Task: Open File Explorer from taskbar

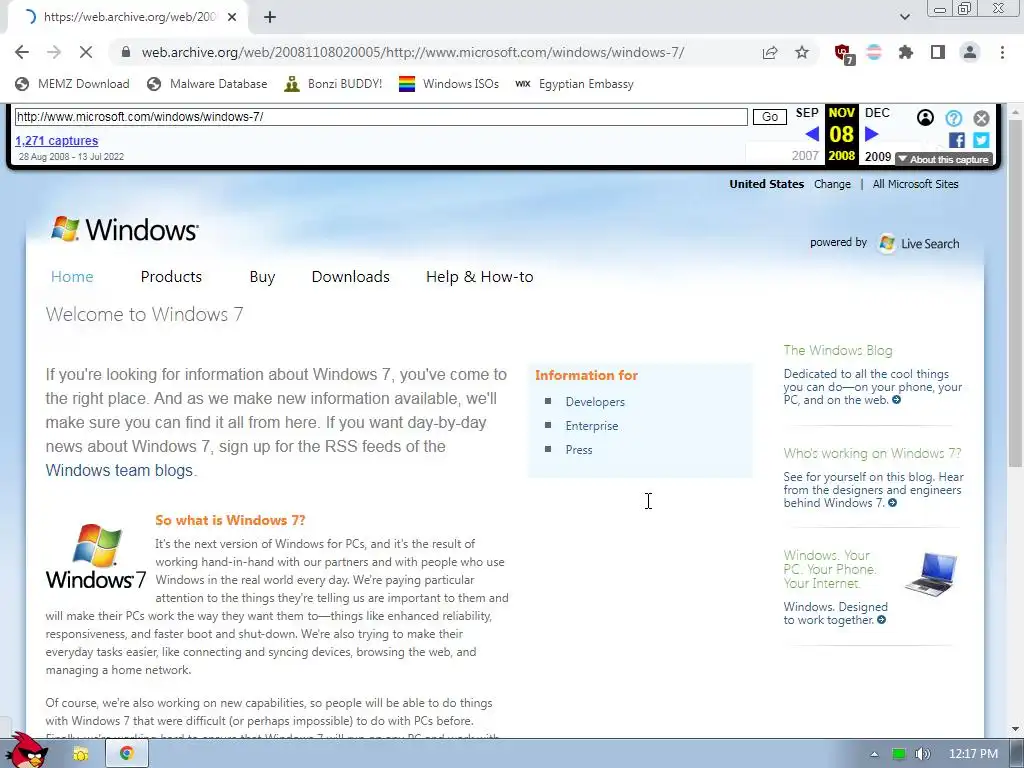Action: point(80,754)
